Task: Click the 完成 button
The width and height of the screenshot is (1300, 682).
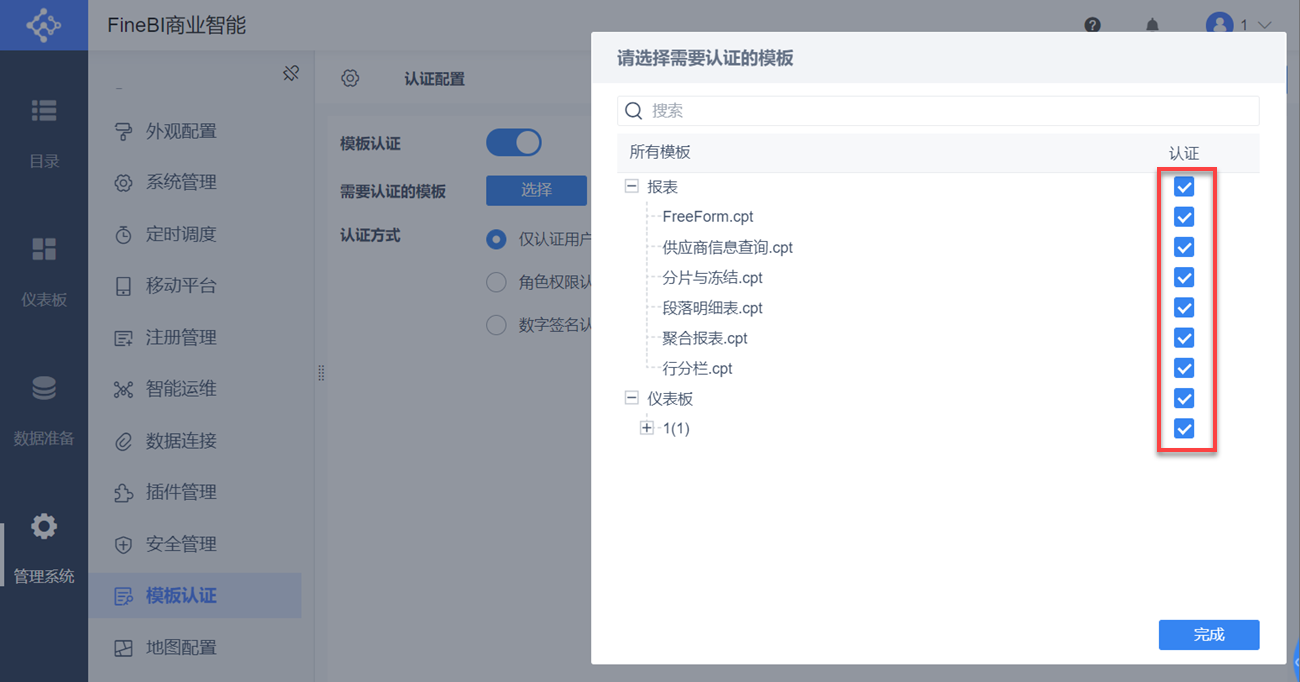Action: pos(1209,635)
